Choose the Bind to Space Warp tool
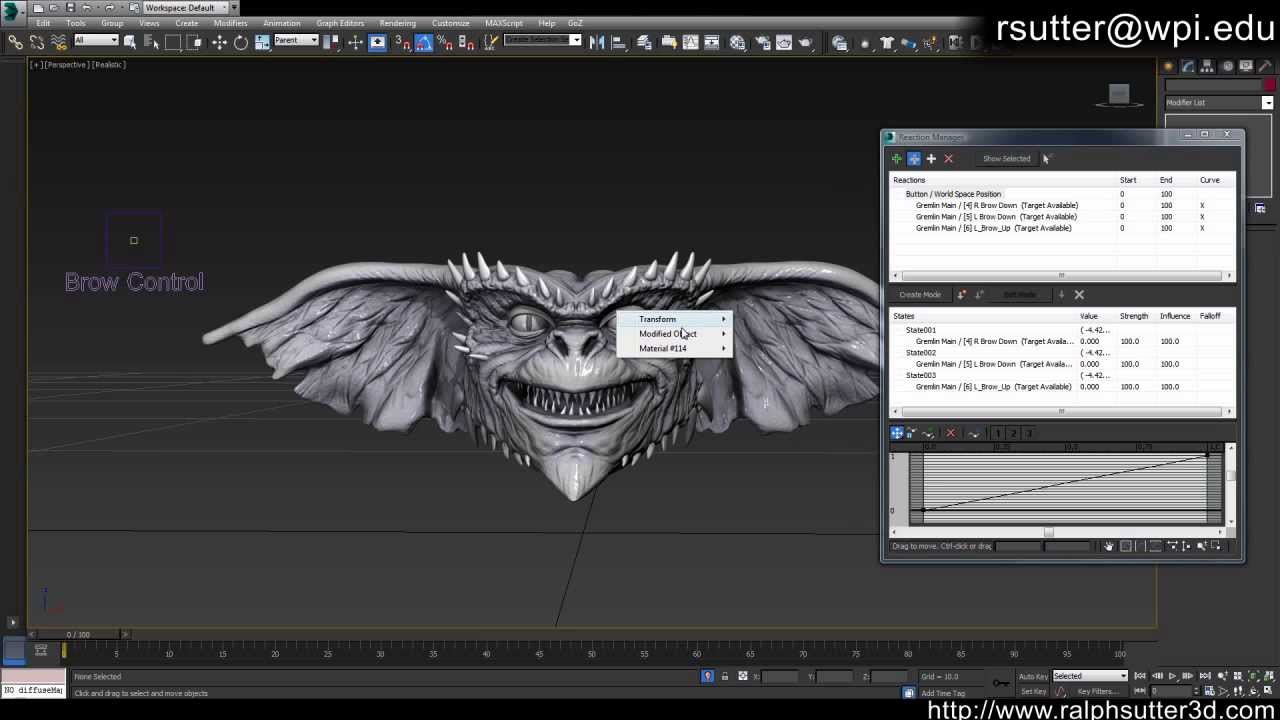 point(58,42)
